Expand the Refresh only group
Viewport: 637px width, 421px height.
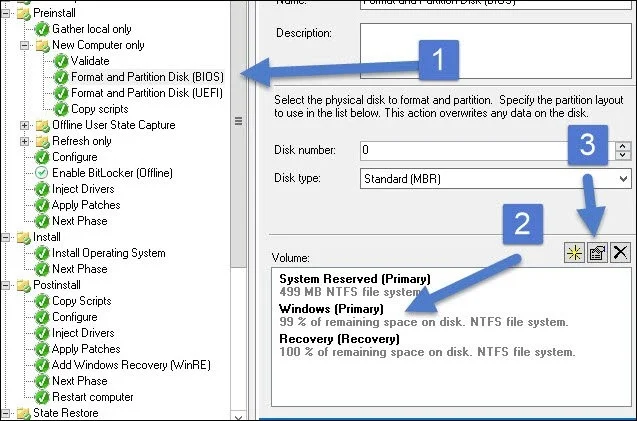24,141
